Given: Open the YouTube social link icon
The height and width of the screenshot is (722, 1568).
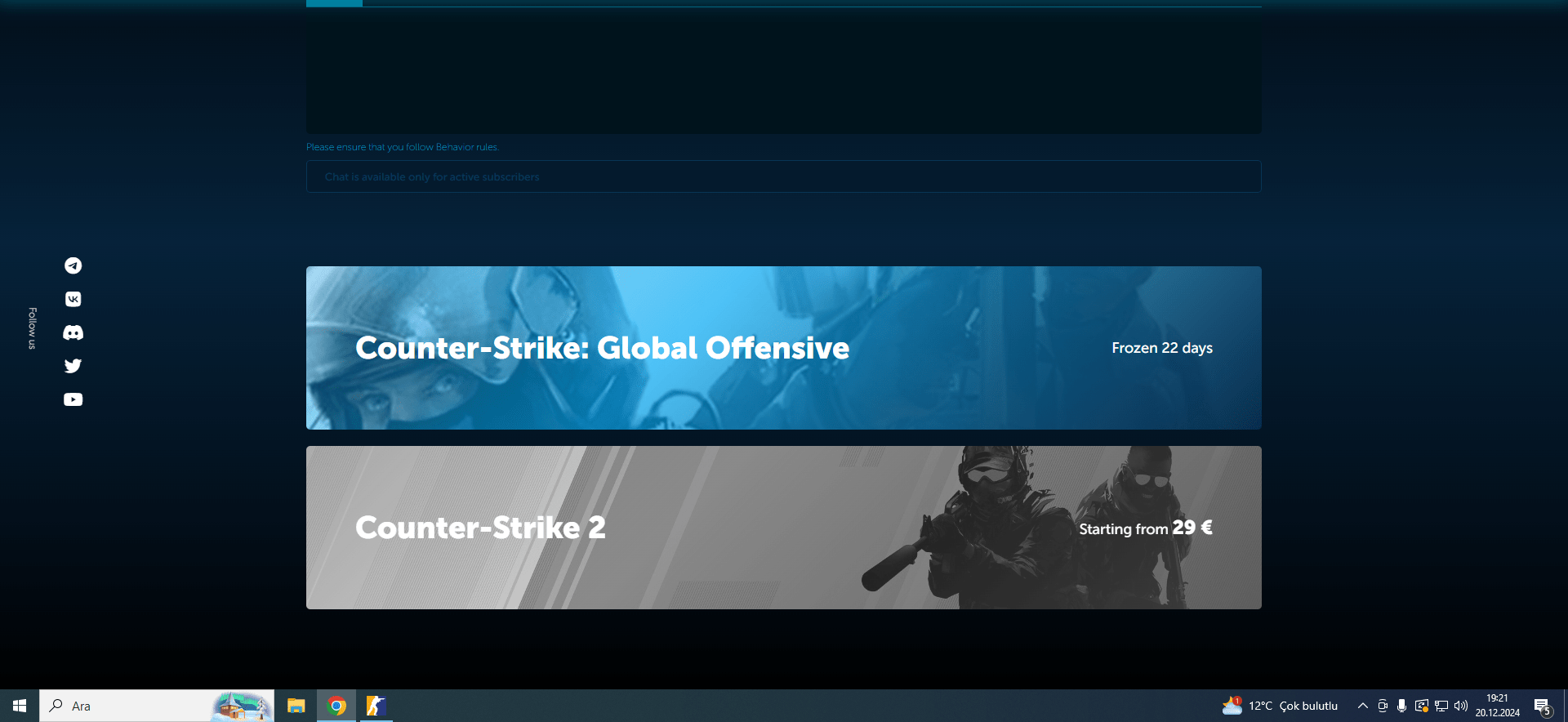Looking at the screenshot, I should 73,399.
